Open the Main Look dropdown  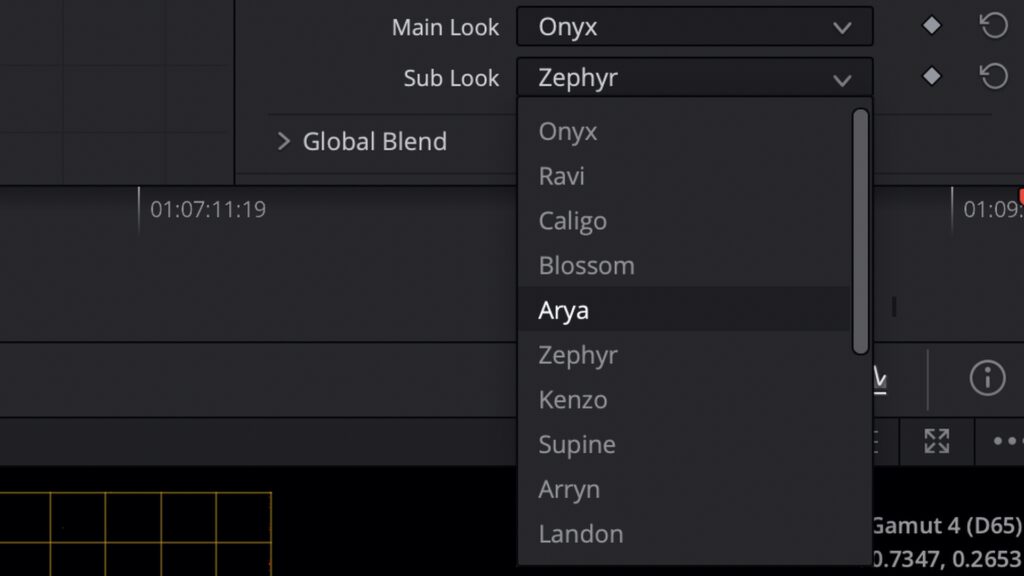click(x=694, y=27)
